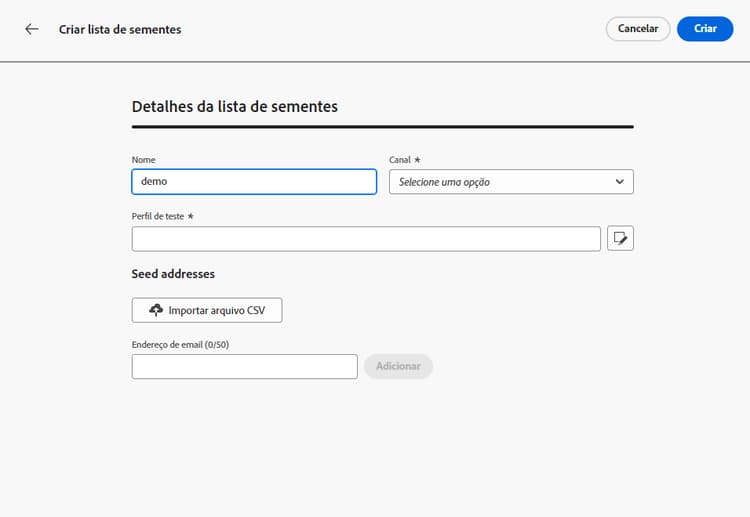Click the 'Canal' field label
Image resolution: width=750 pixels, height=517 pixels.
(400, 160)
